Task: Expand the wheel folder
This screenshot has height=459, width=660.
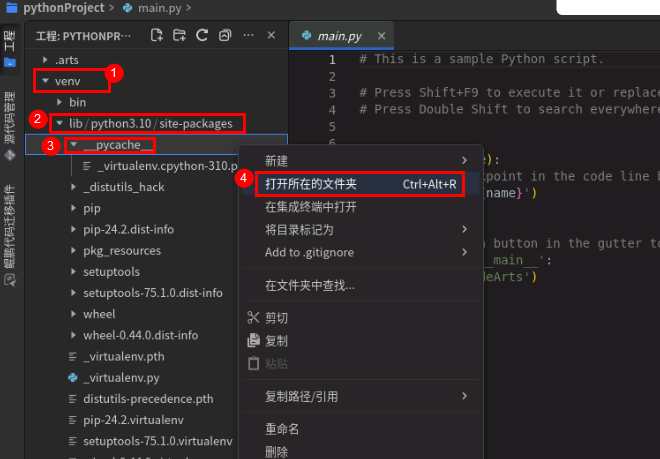Action: tap(74, 314)
